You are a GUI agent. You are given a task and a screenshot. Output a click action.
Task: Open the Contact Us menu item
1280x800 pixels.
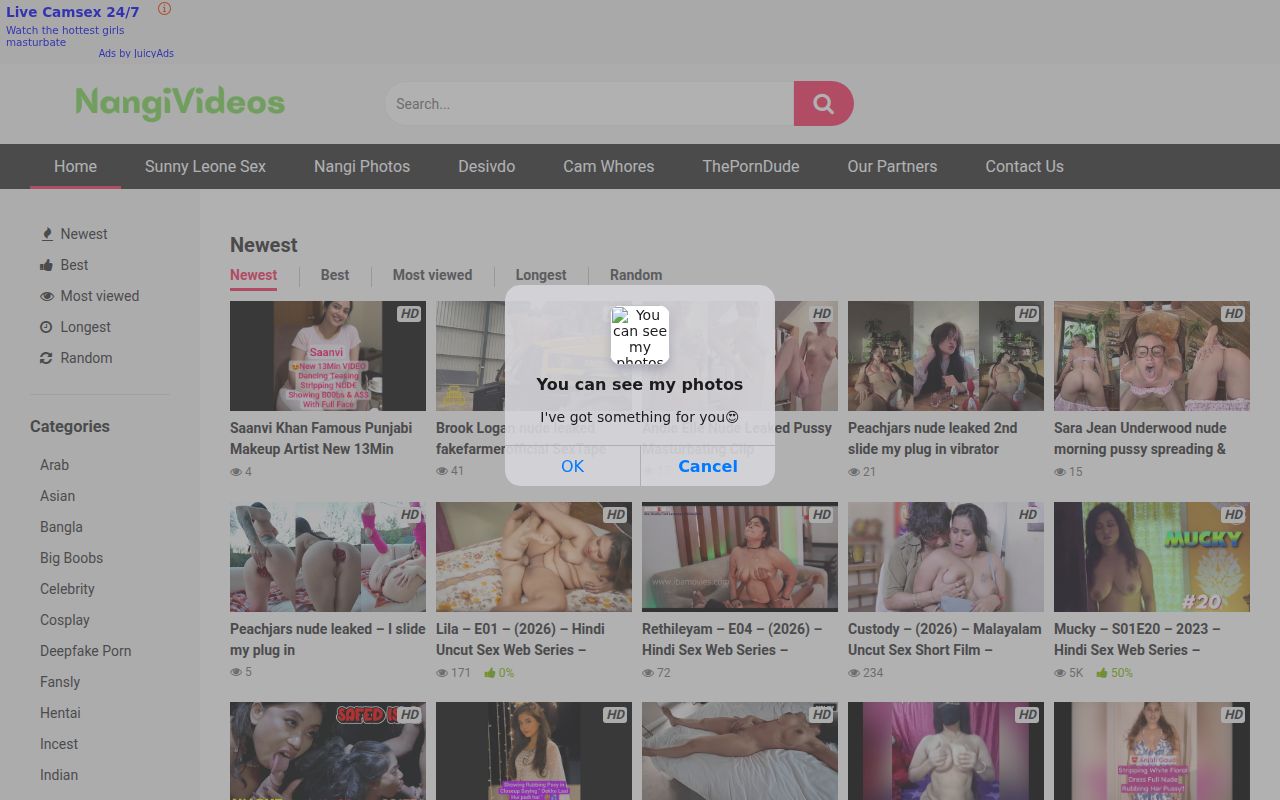coord(1024,167)
